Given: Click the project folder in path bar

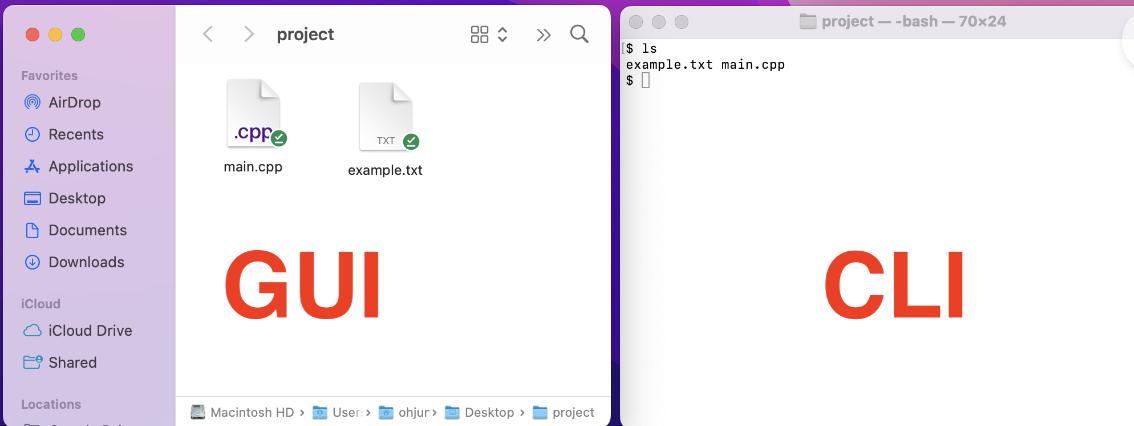Looking at the screenshot, I should point(564,412).
